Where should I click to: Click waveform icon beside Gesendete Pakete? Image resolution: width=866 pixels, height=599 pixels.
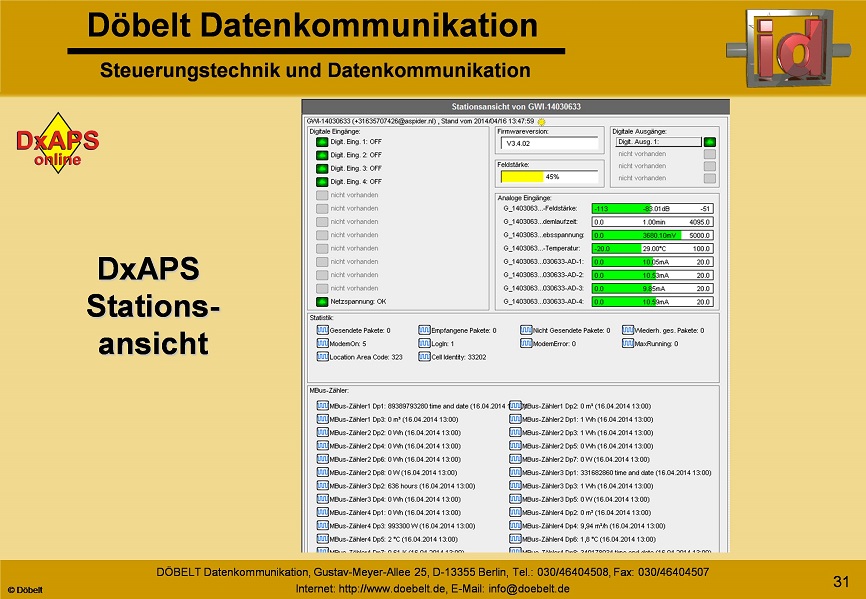click(x=323, y=330)
